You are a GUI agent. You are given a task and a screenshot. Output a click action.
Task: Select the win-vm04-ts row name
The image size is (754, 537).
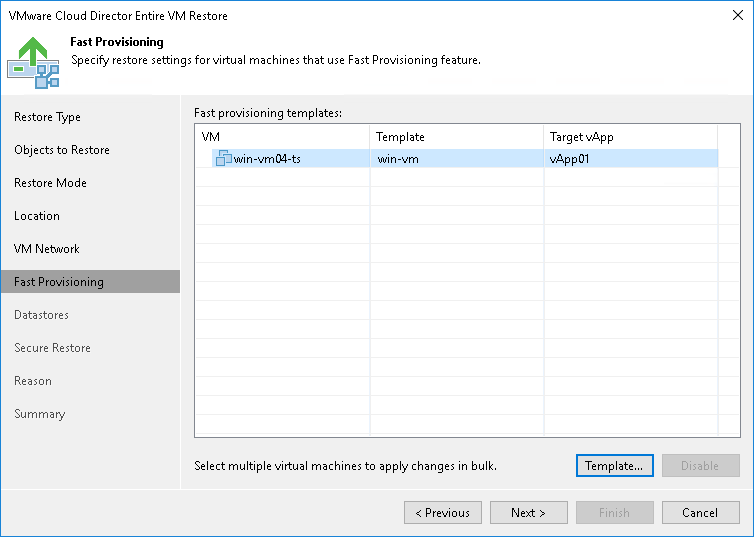click(267, 159)
